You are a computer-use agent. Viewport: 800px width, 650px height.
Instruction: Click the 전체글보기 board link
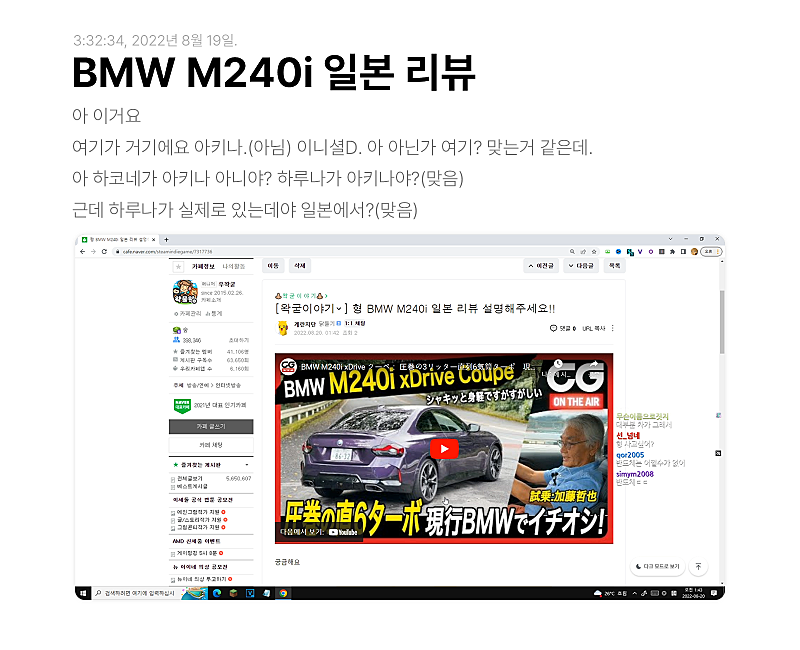(x=190, y=479)
